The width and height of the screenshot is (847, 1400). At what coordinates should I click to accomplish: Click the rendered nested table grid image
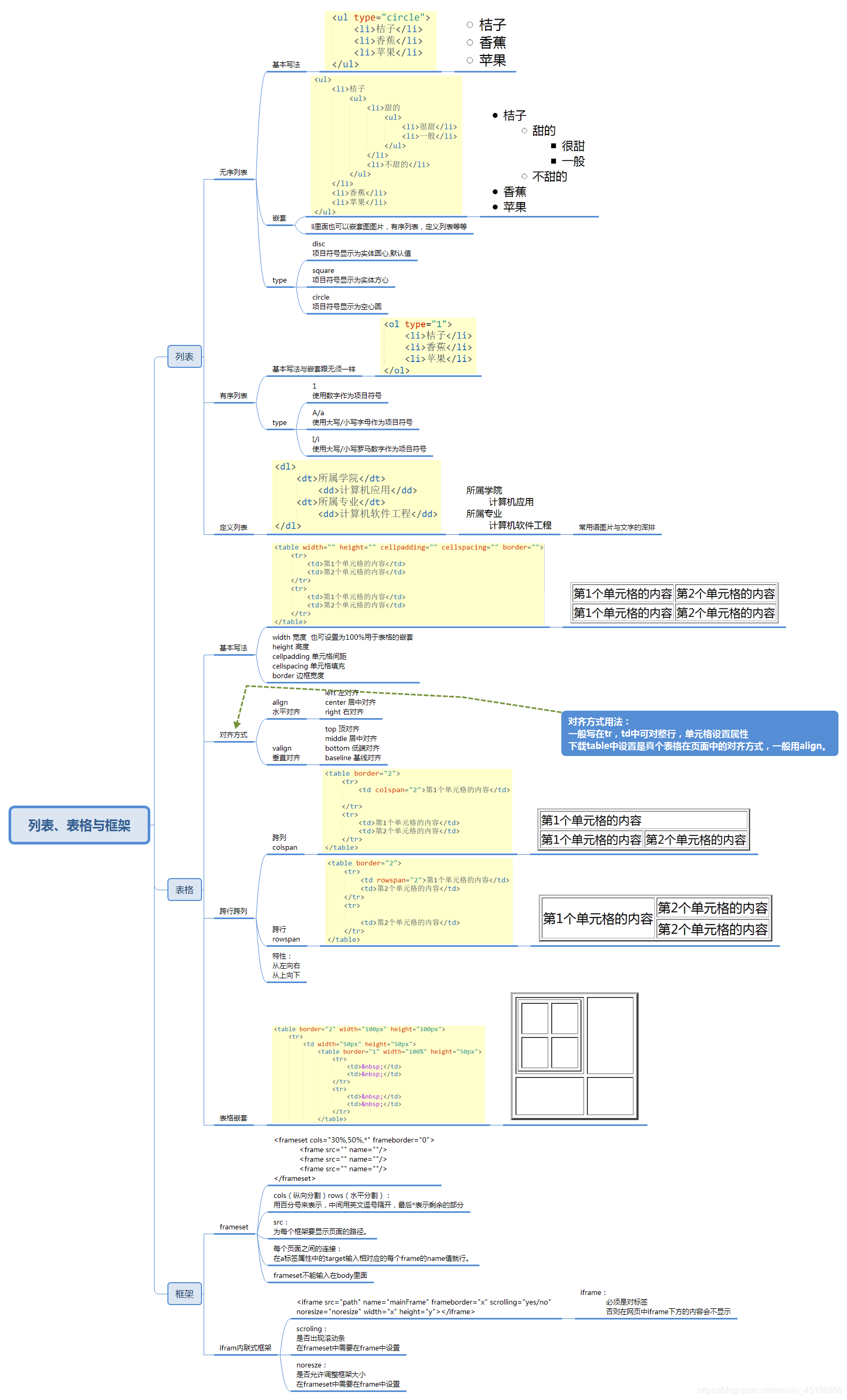click(x=574, y=1056)
